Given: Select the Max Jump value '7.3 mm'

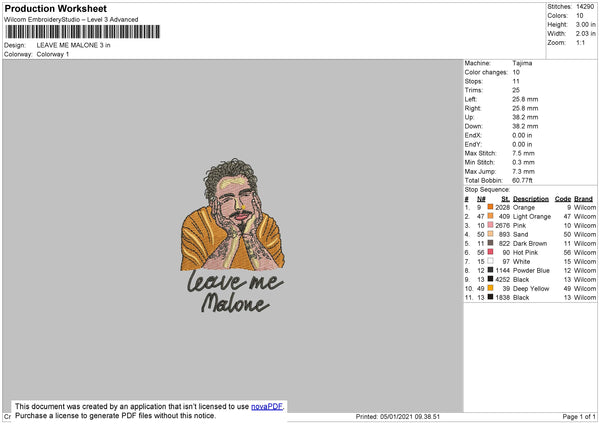Looking at the screenshot, I should [523, 171].
